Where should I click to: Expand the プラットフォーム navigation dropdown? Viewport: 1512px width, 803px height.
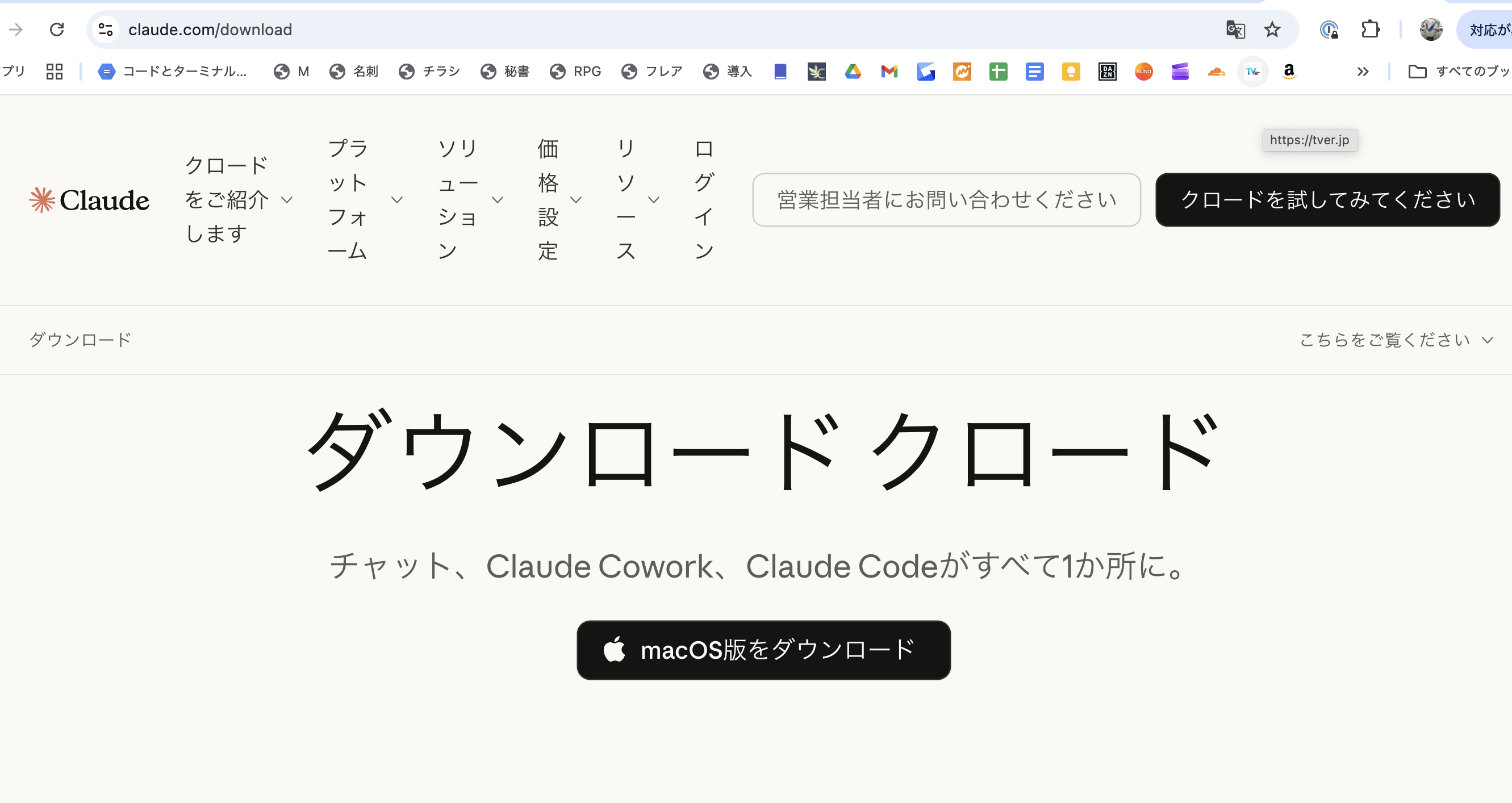click(364, 199)
